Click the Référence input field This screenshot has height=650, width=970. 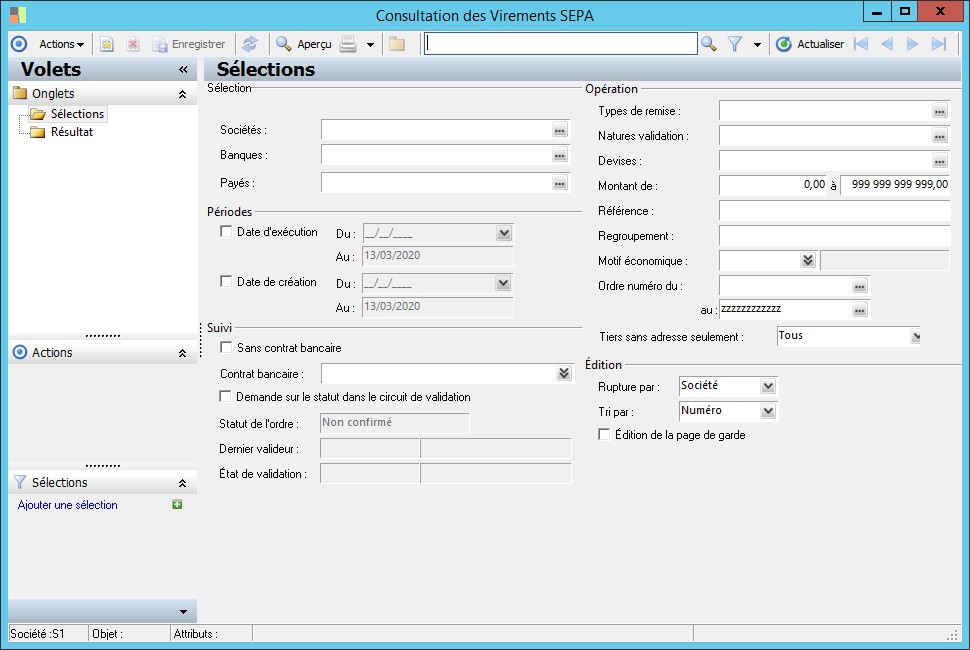click(834, 211)
